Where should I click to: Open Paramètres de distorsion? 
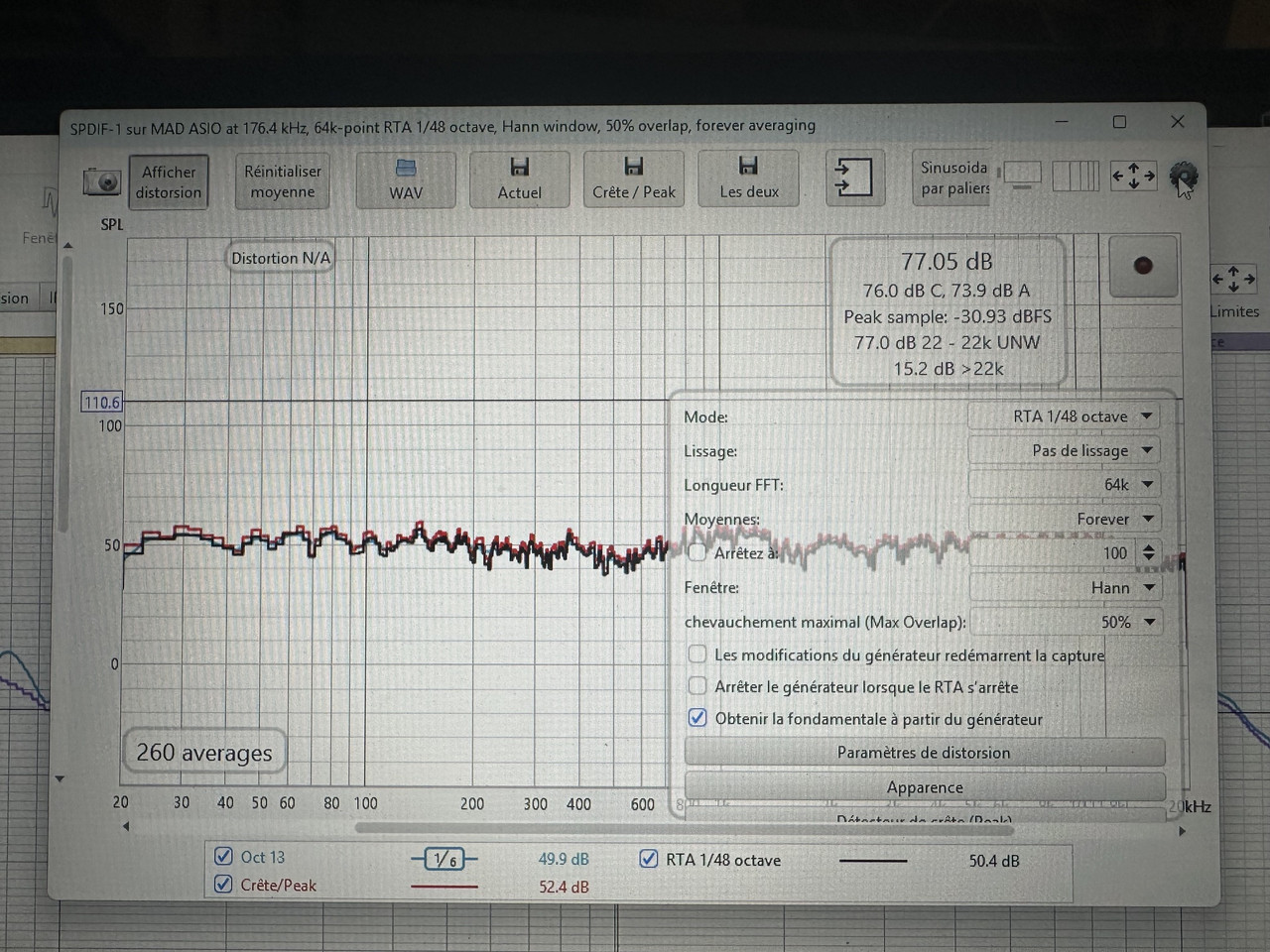point(924,752)
